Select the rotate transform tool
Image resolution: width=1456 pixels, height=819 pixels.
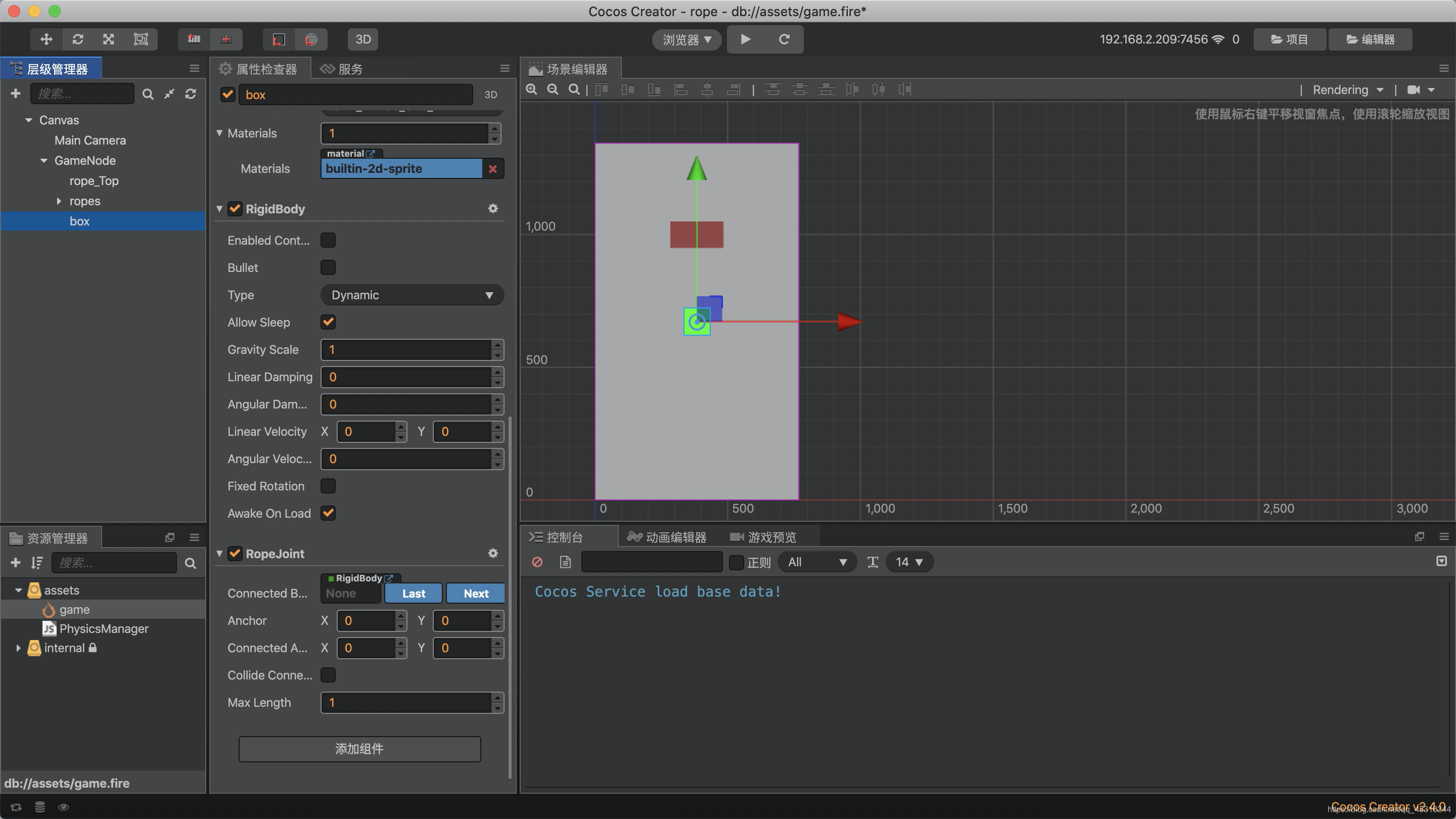[77, 39]
